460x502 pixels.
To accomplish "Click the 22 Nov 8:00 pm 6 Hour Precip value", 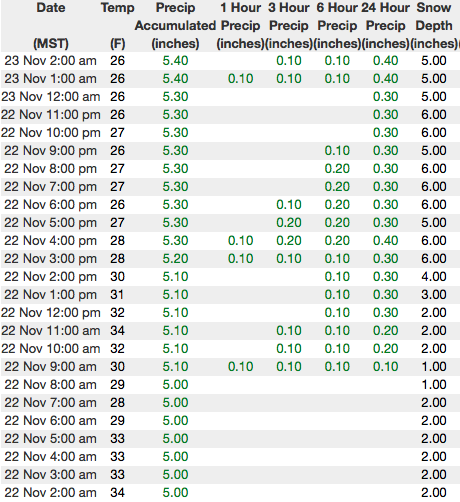I will click(337, 169).
